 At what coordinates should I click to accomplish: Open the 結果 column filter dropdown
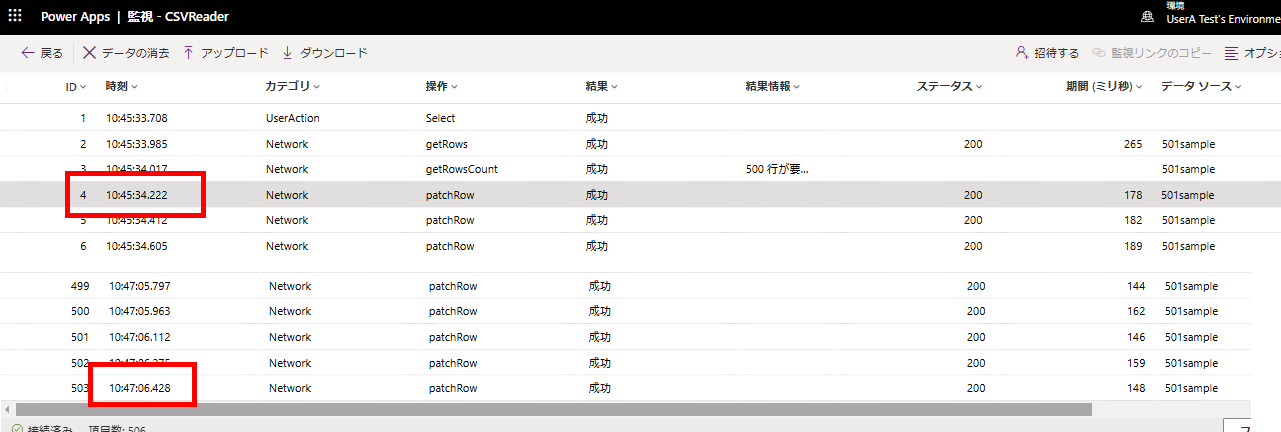click(x=614, y=87)
